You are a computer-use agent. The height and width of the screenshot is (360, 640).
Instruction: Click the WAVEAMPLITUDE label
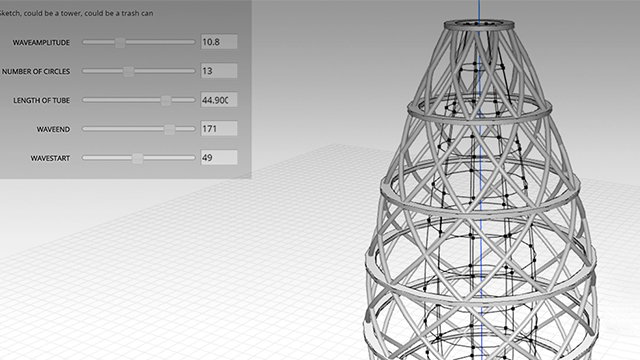tap(41, 42)
